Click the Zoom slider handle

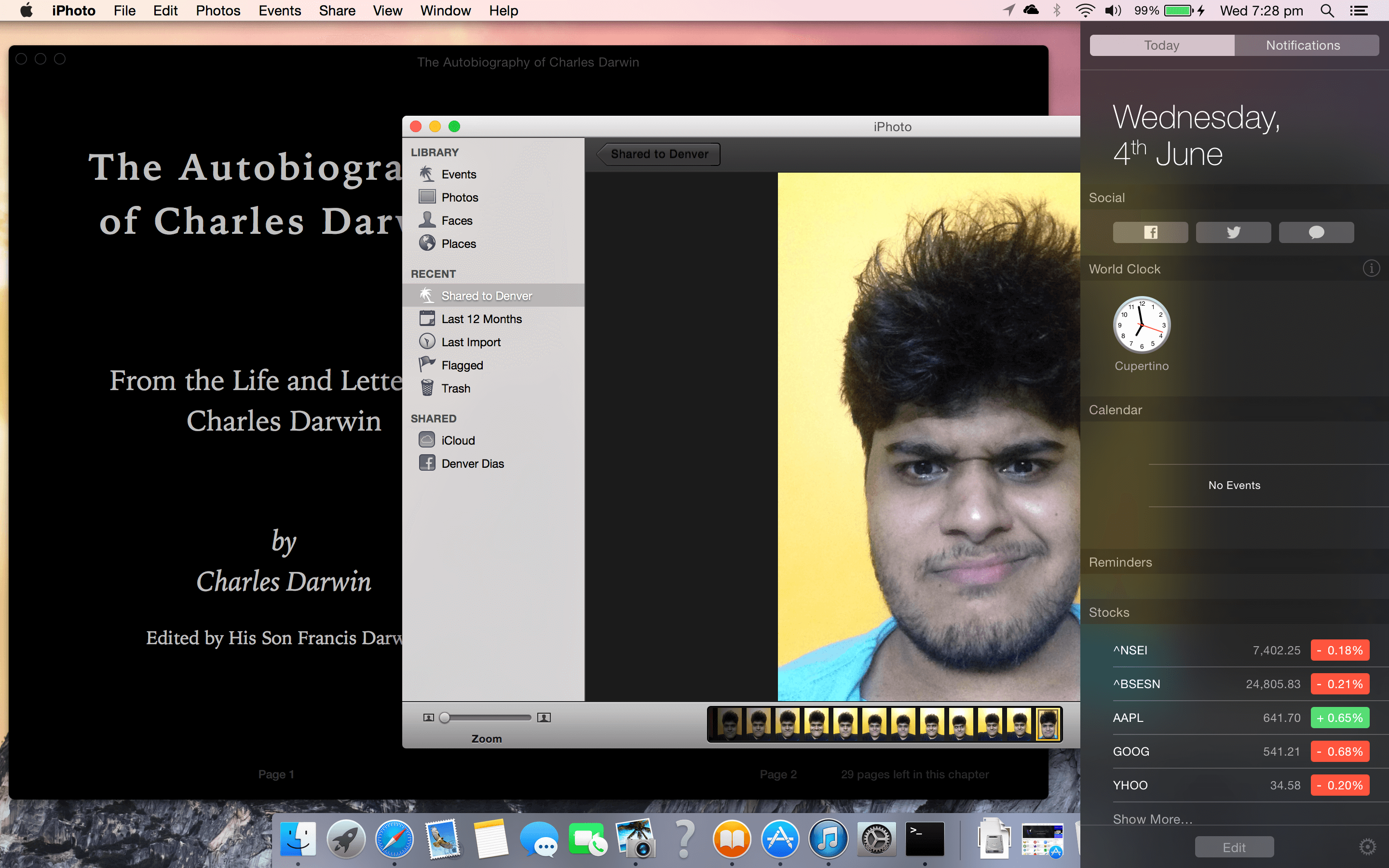click(444, 718)
